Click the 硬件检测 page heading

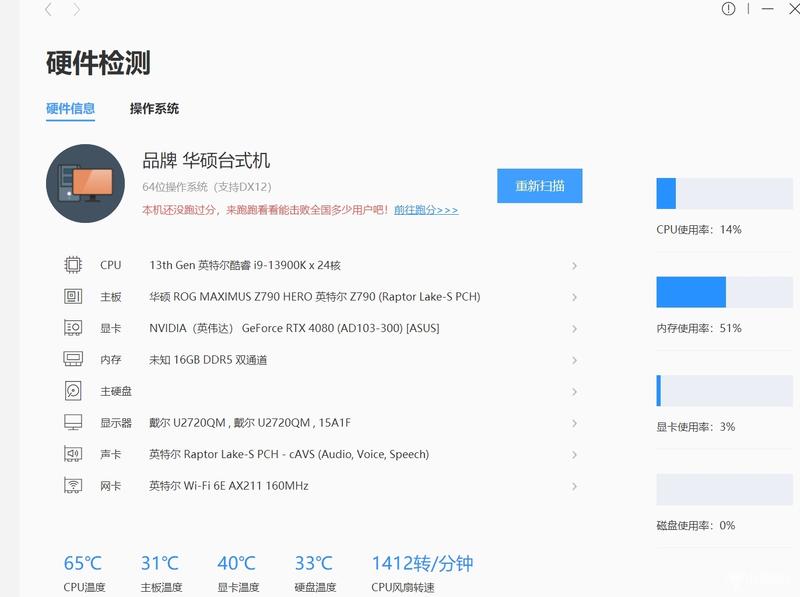(x=98, y=63)
